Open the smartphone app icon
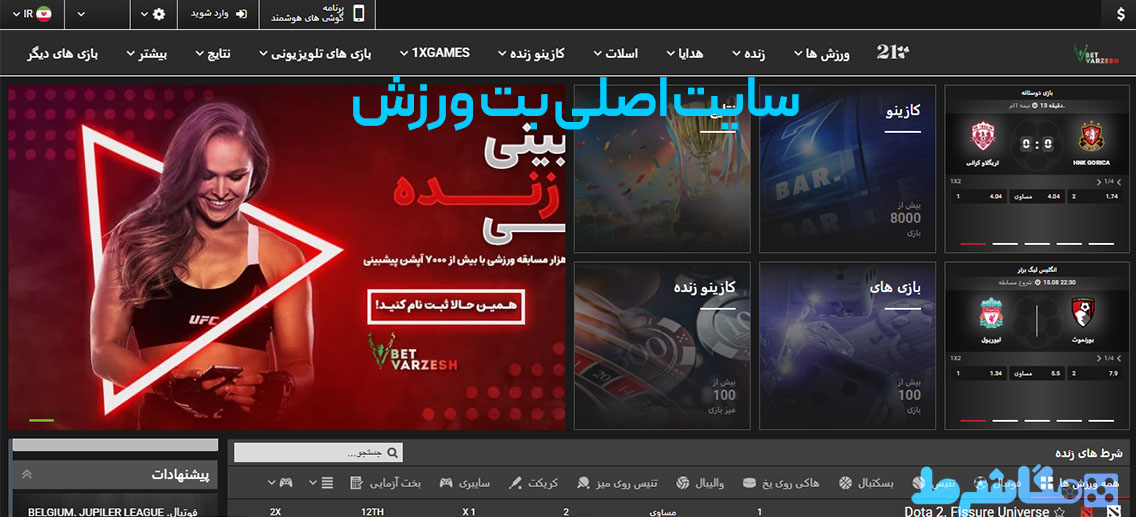The height and width of the screenshot is (517, 1136). click(x=359, y=14)
